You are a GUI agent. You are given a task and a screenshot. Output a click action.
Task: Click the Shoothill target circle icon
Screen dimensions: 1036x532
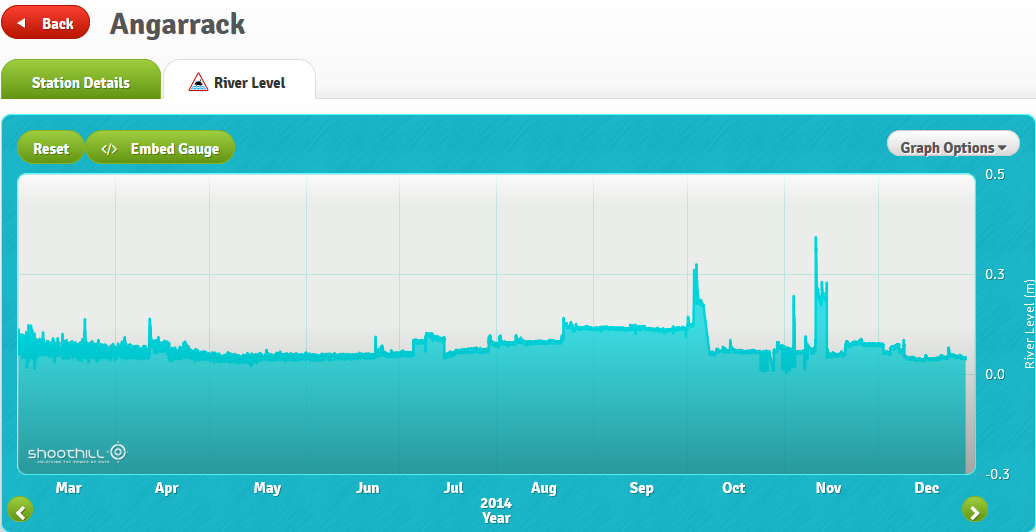(x=118, y=452)
